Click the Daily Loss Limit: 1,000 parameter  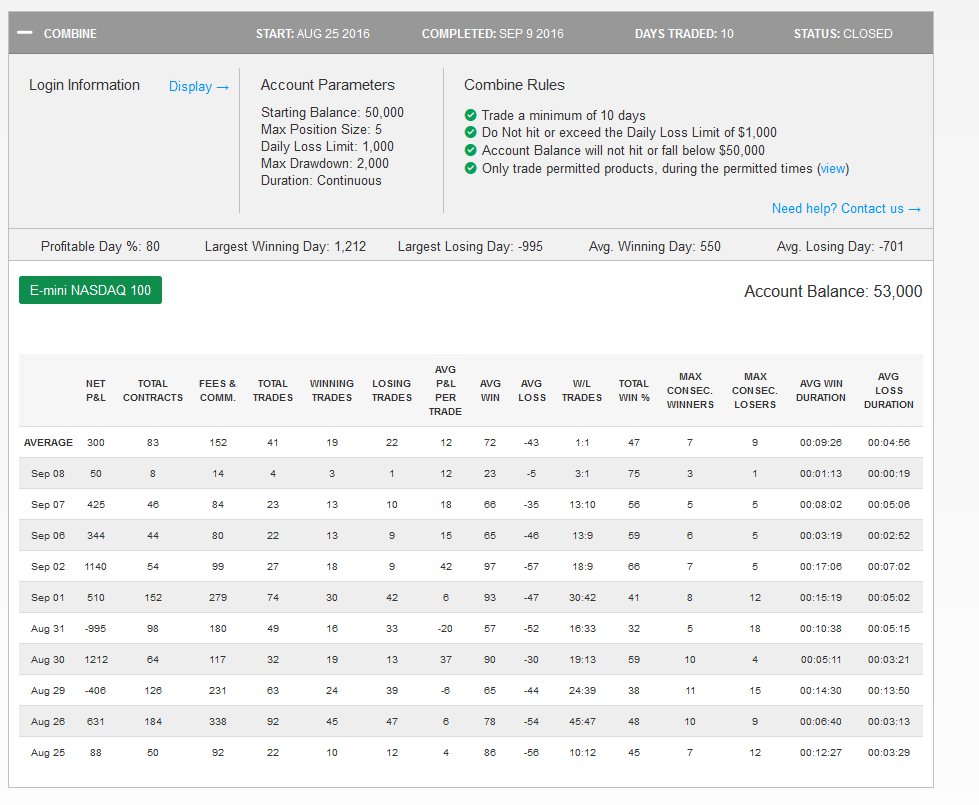click(x=327, y=147)
